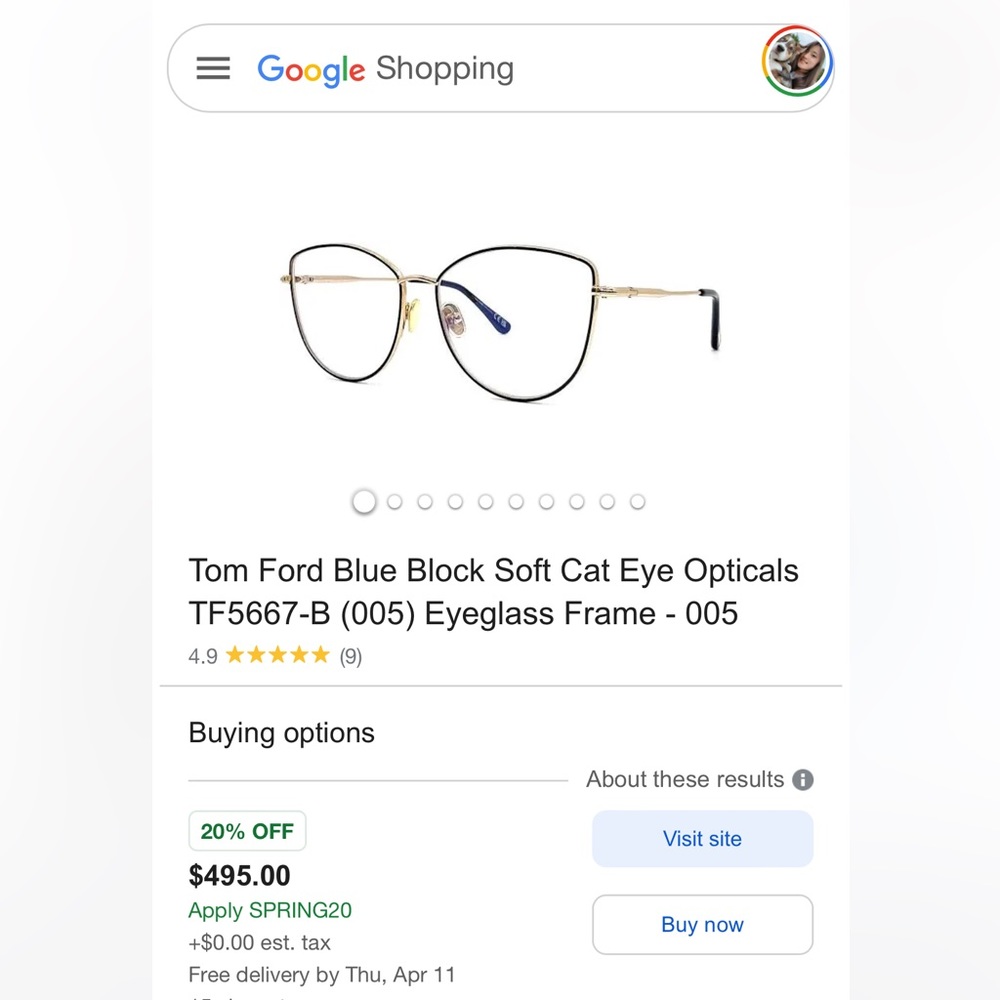This screenshot has height=1000, width=1000.
Task: Click the fifth image carousel dot
Action: [485, 501]
